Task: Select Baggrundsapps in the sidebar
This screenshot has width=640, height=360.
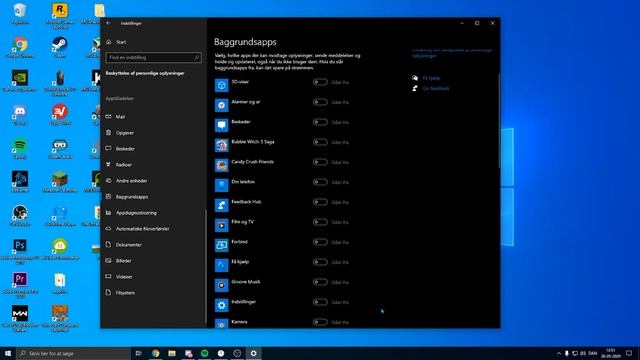Action: point(153,197)
